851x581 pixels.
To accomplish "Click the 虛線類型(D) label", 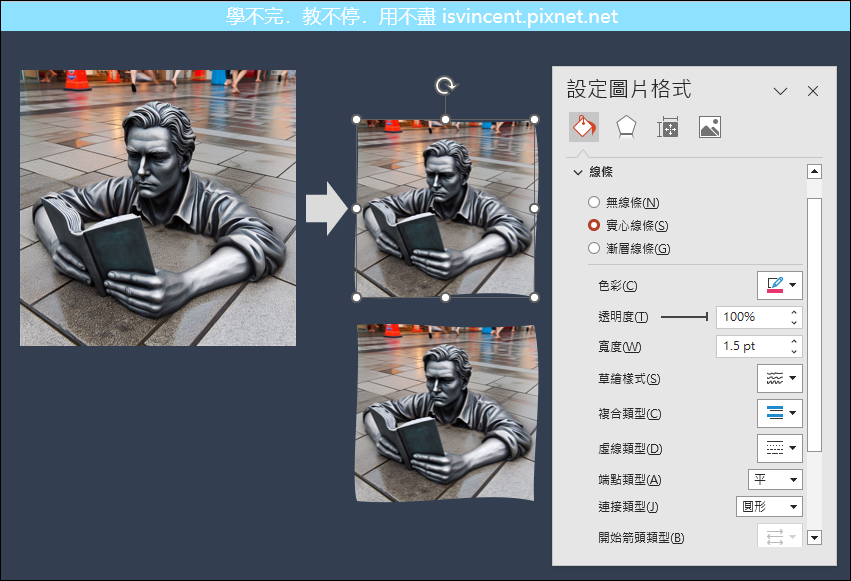I will 630,449.
